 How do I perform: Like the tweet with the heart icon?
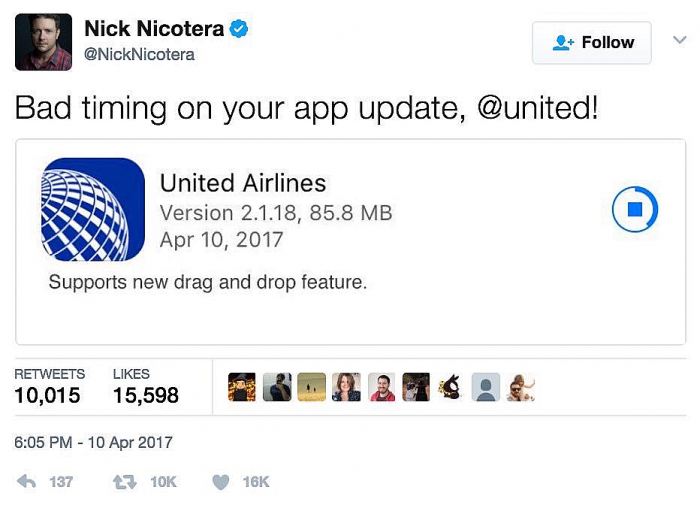(x=221, y=483)
